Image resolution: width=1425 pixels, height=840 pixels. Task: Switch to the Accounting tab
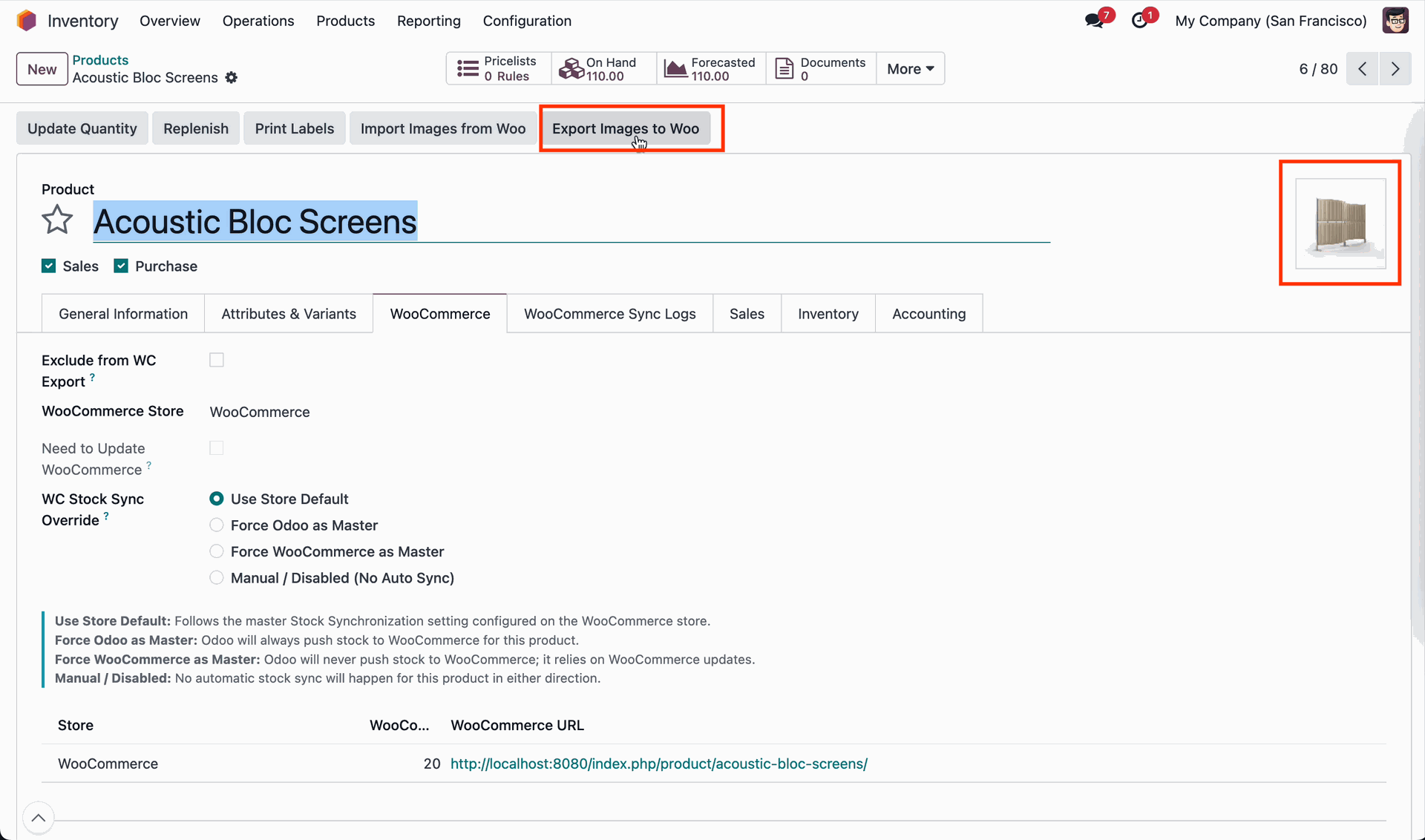point(929,314)
